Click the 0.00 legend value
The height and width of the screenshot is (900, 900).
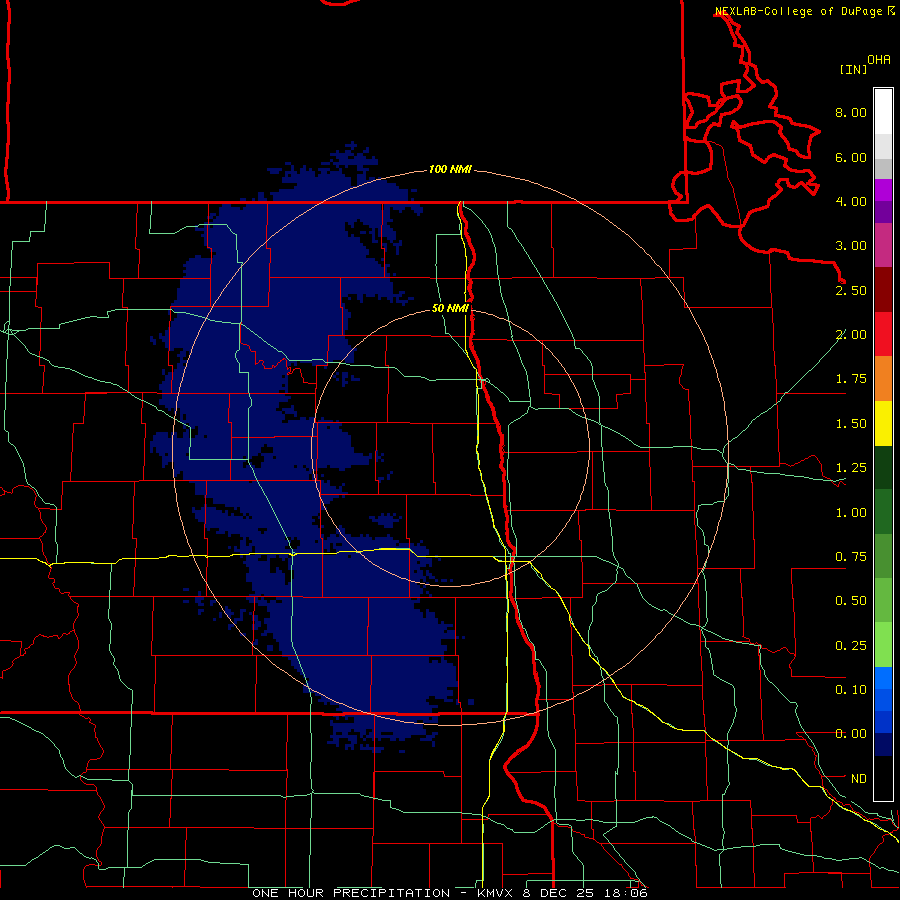pos(851,734)
